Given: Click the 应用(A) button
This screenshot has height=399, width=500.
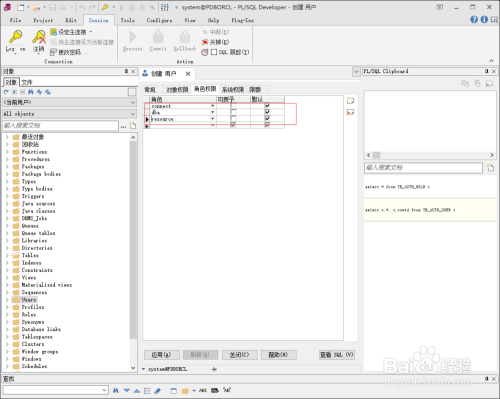Looking at the screenshot, I should pyautogui.click(x=162, y=355).
